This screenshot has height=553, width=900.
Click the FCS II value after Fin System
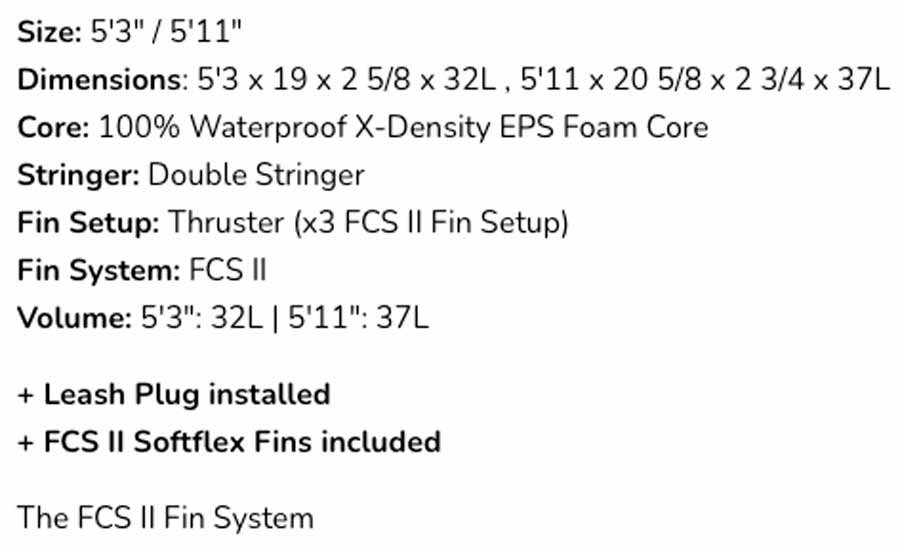tap(228, 270)
